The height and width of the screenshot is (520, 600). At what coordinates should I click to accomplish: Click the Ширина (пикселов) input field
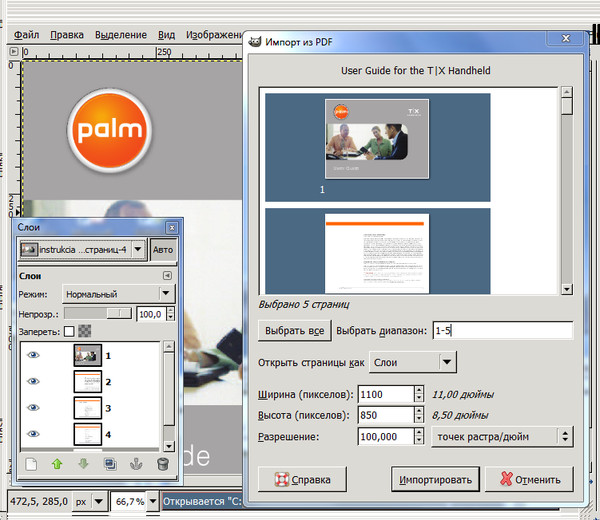386,394
